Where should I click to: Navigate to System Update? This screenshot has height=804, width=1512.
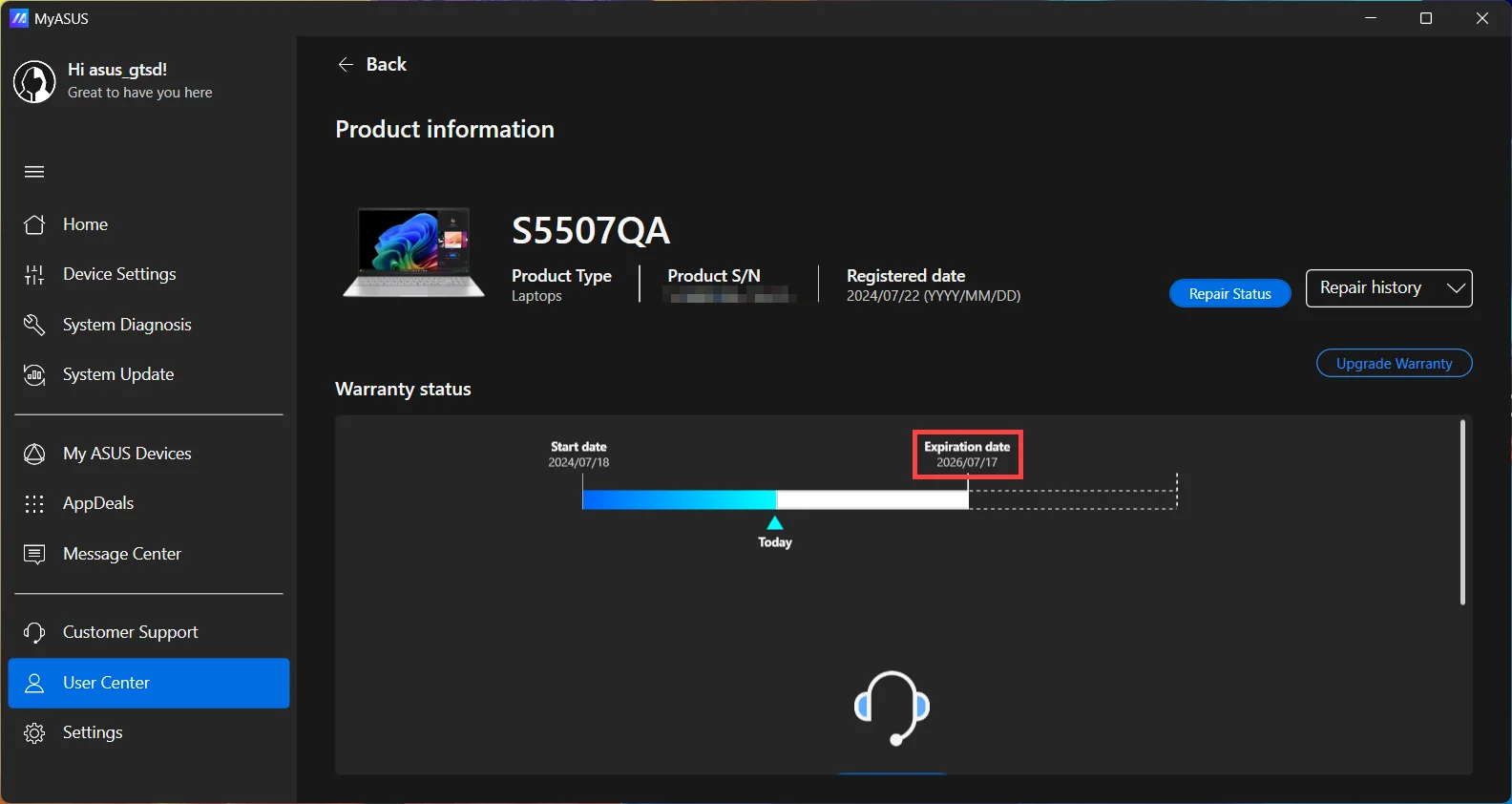(x=149, y=374)
